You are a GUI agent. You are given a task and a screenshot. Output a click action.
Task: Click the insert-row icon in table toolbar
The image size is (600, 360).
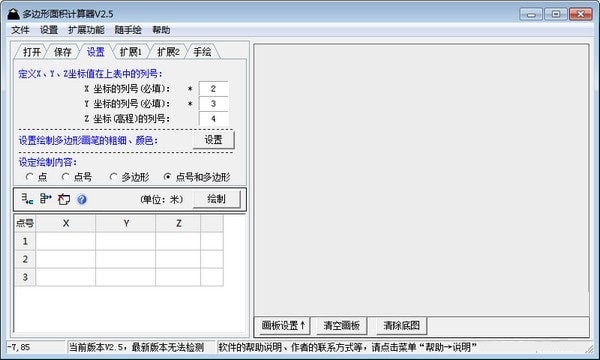[27, 199]
